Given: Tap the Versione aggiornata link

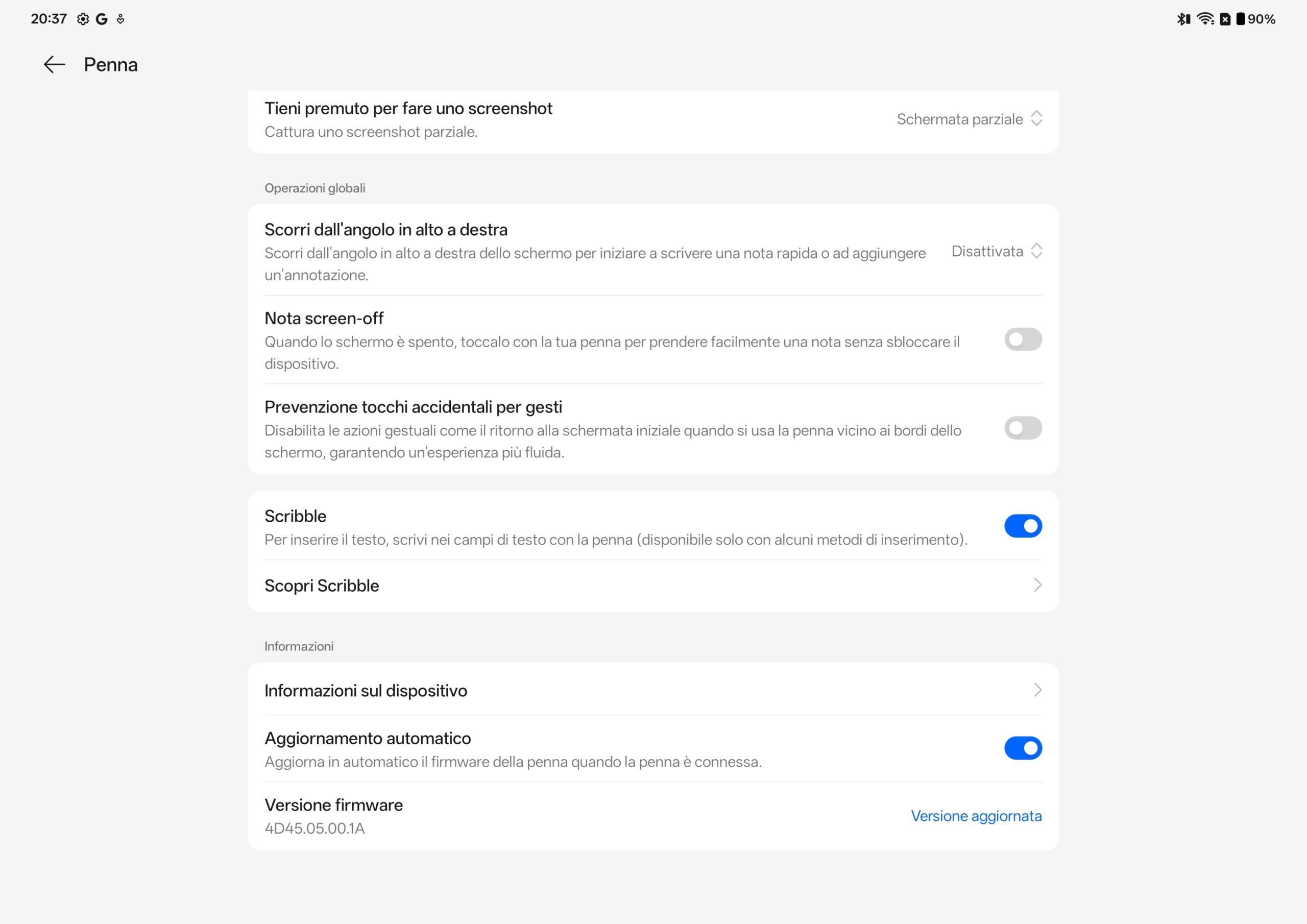Looking at the screenshot, I should (976, 816).
